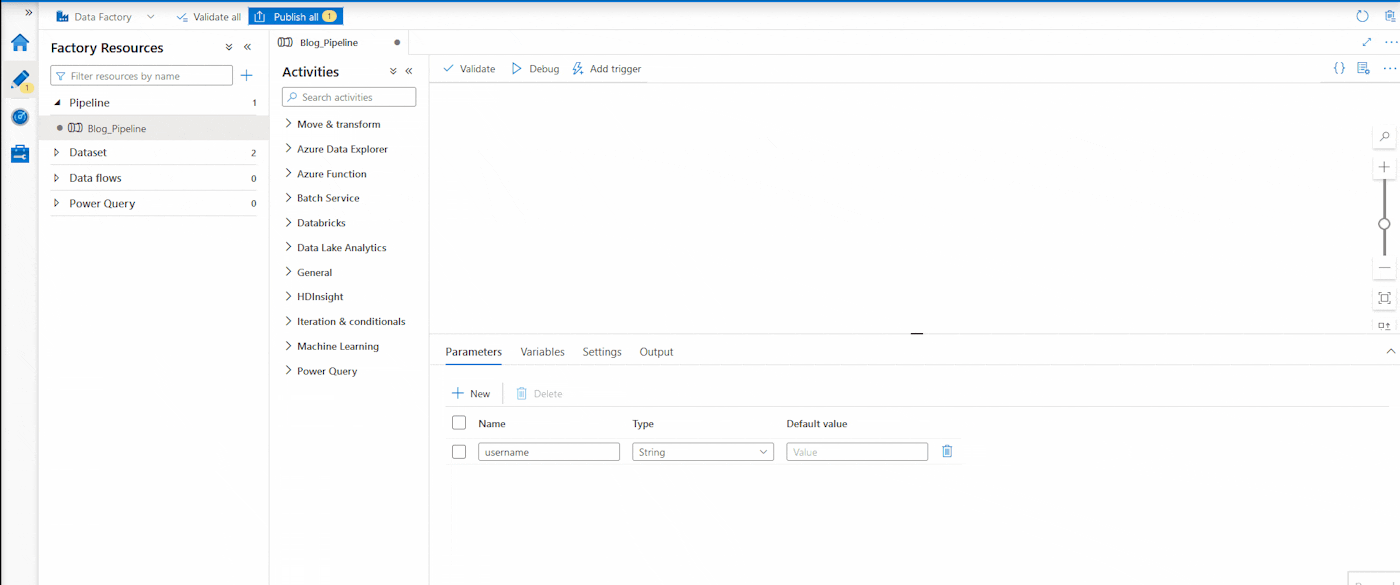Open the Monitor gauge hub
This screenshot has height=585, width=1400.
(20, 117)
